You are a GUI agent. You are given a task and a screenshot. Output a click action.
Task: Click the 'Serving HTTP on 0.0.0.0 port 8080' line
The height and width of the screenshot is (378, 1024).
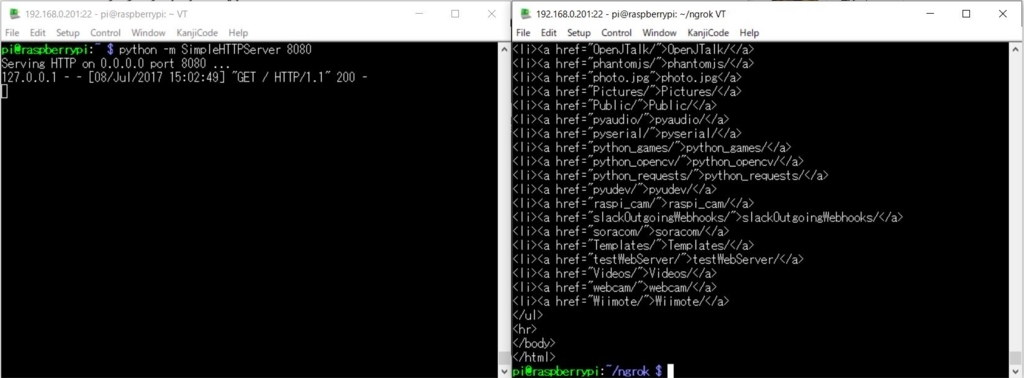click(116, 63)
